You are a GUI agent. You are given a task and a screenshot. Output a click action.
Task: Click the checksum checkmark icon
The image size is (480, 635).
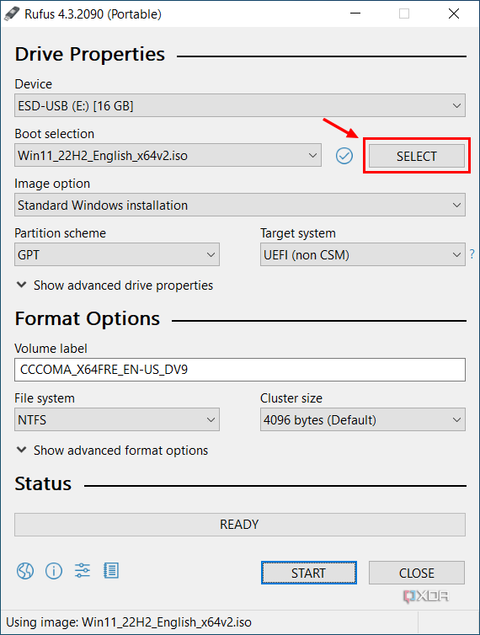coord(344,156)
